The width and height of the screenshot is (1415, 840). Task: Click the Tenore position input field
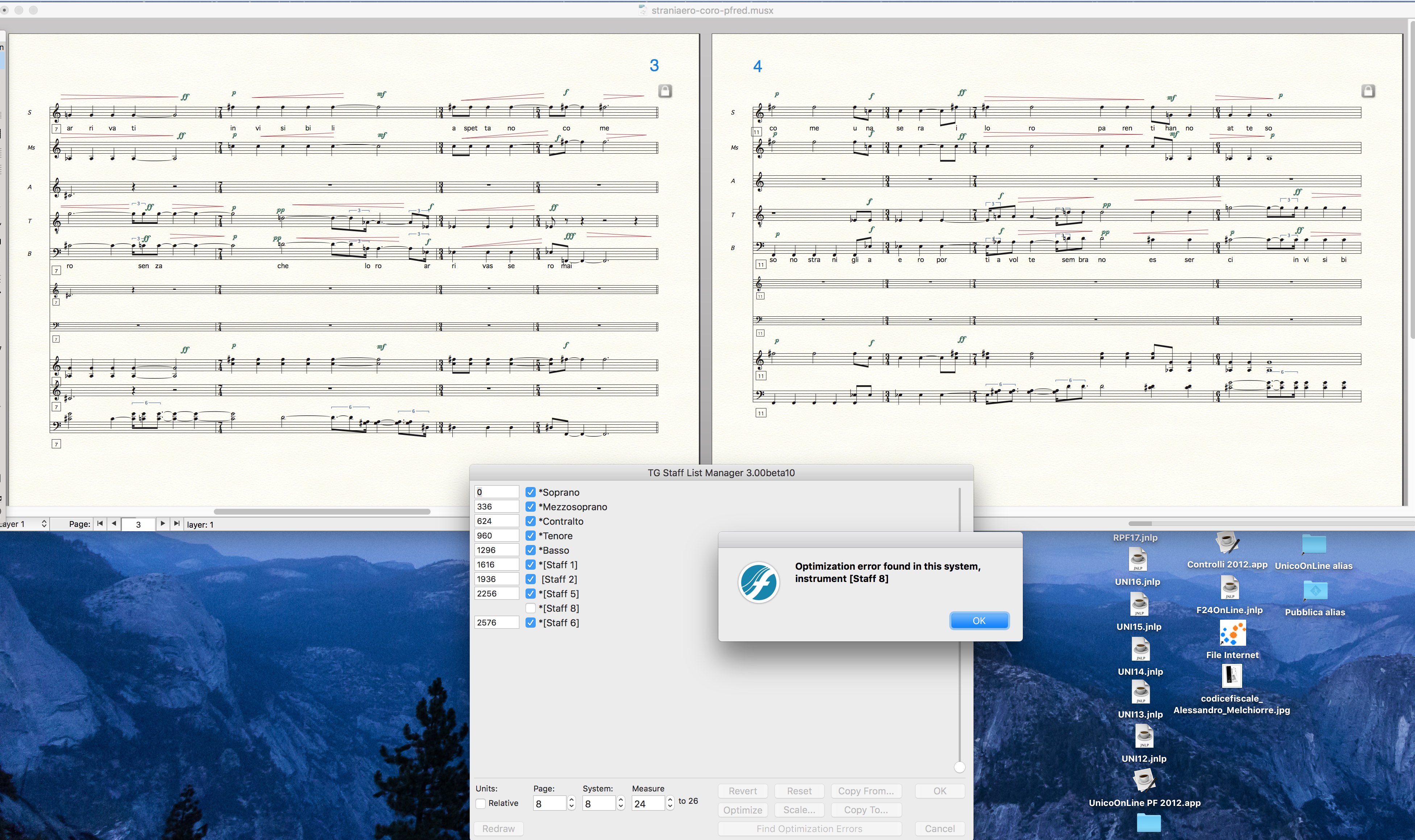[x=497, y=536]
